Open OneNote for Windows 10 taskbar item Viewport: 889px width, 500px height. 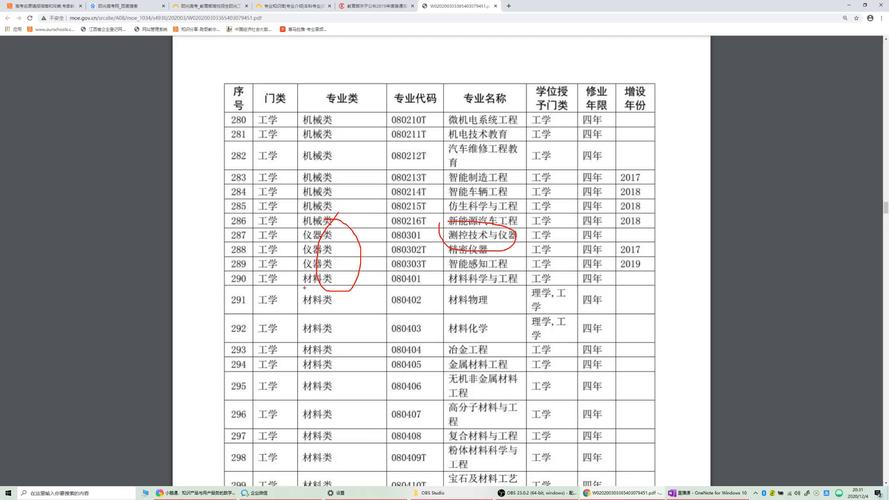coord(708,493)
